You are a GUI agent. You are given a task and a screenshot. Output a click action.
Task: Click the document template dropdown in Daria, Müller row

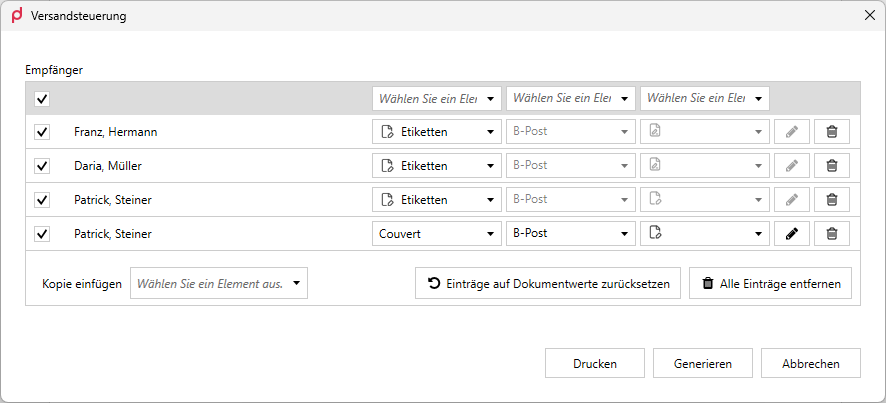[705, 166]
